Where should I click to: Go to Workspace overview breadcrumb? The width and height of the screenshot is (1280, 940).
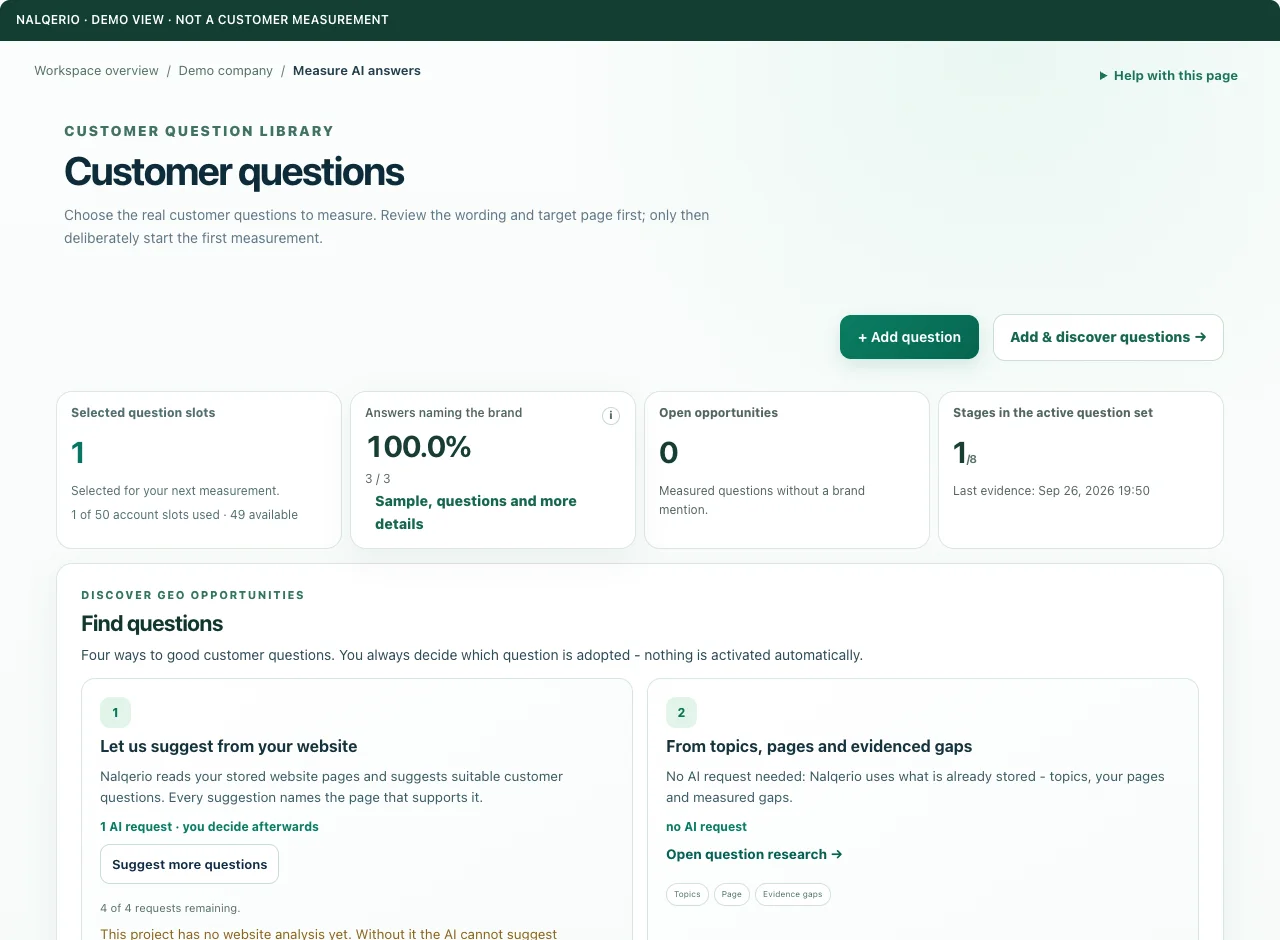point(96,71)
